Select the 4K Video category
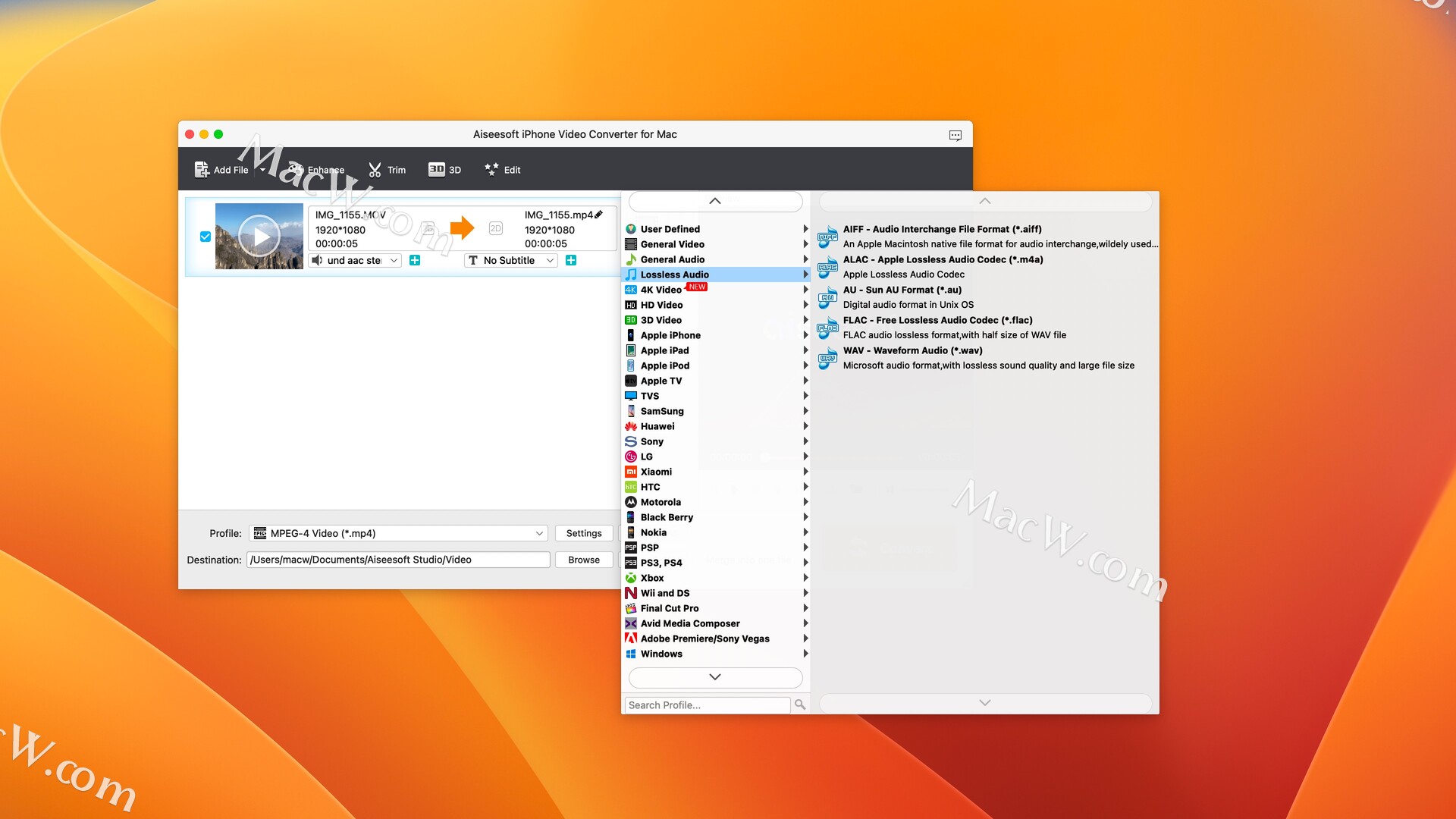Screen dimensions: 1456x819 716,290
